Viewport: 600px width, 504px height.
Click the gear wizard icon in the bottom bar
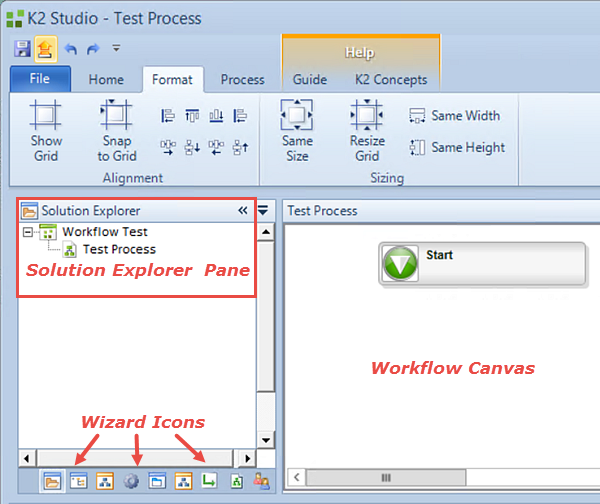click(x=131, y=481)
